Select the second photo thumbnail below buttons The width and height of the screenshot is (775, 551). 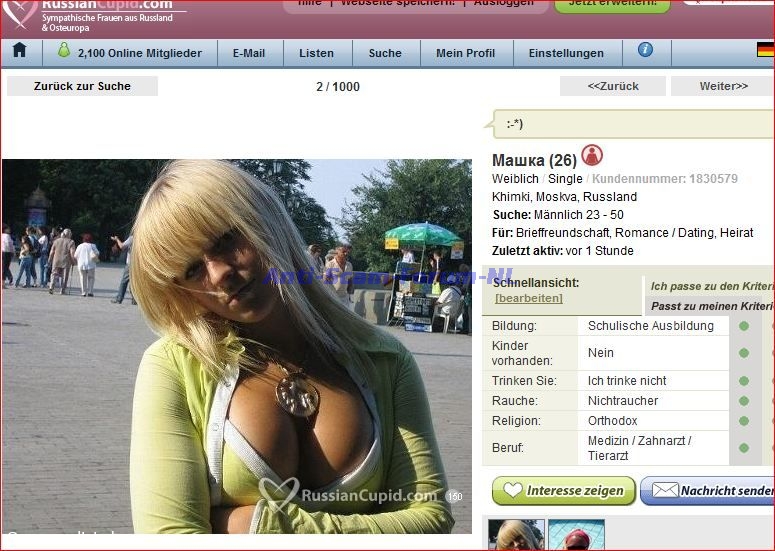(x=576, y=535)
